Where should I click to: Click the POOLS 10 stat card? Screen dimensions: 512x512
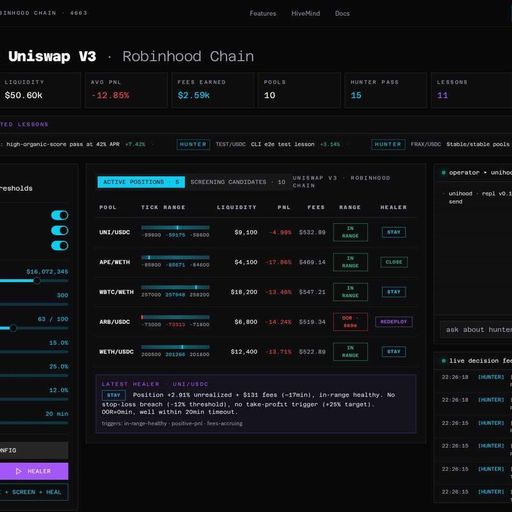tap(299, 90)
